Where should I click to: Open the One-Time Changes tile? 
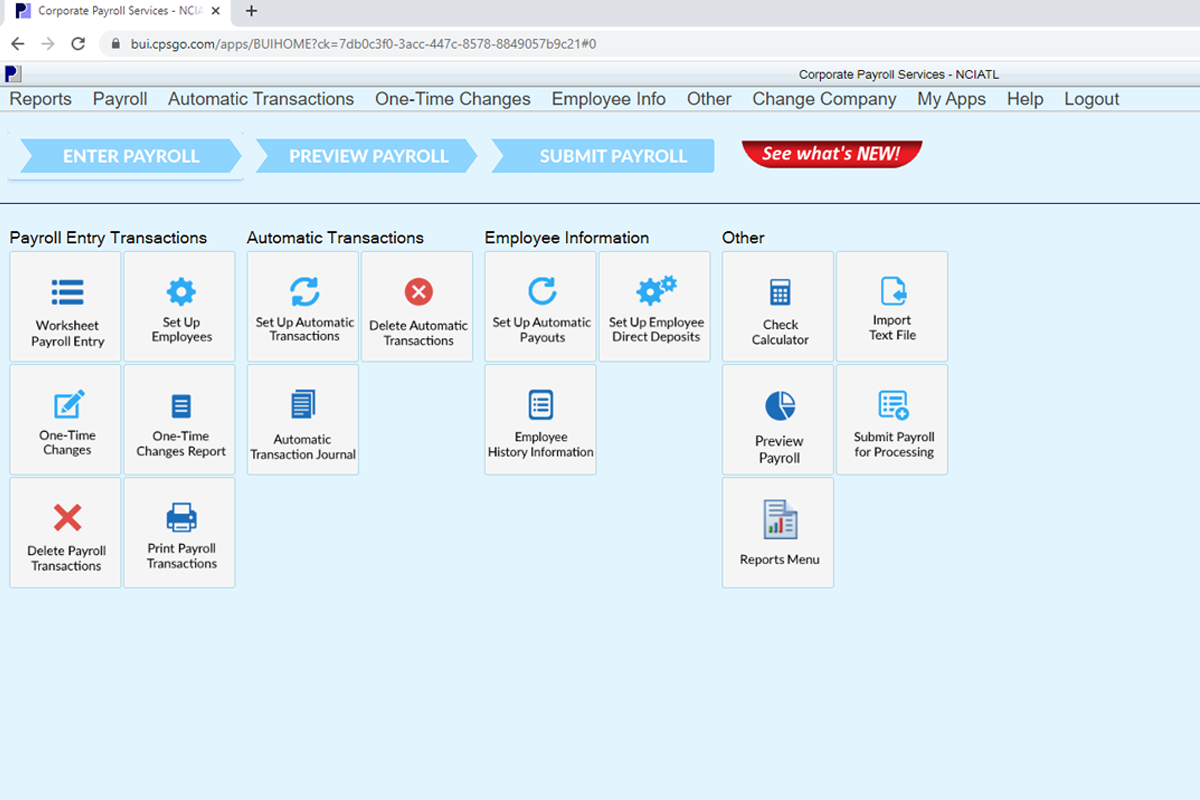[x=65, y=419]
